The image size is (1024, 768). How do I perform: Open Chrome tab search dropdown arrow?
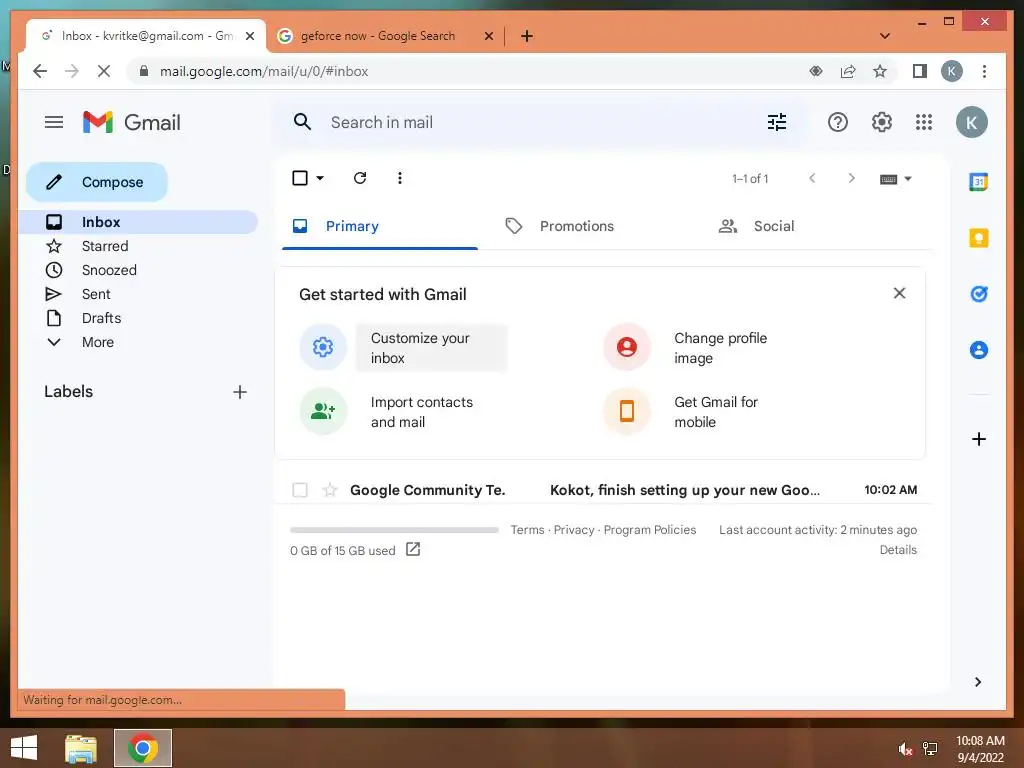pyautogui.click(x=885, y=36)
